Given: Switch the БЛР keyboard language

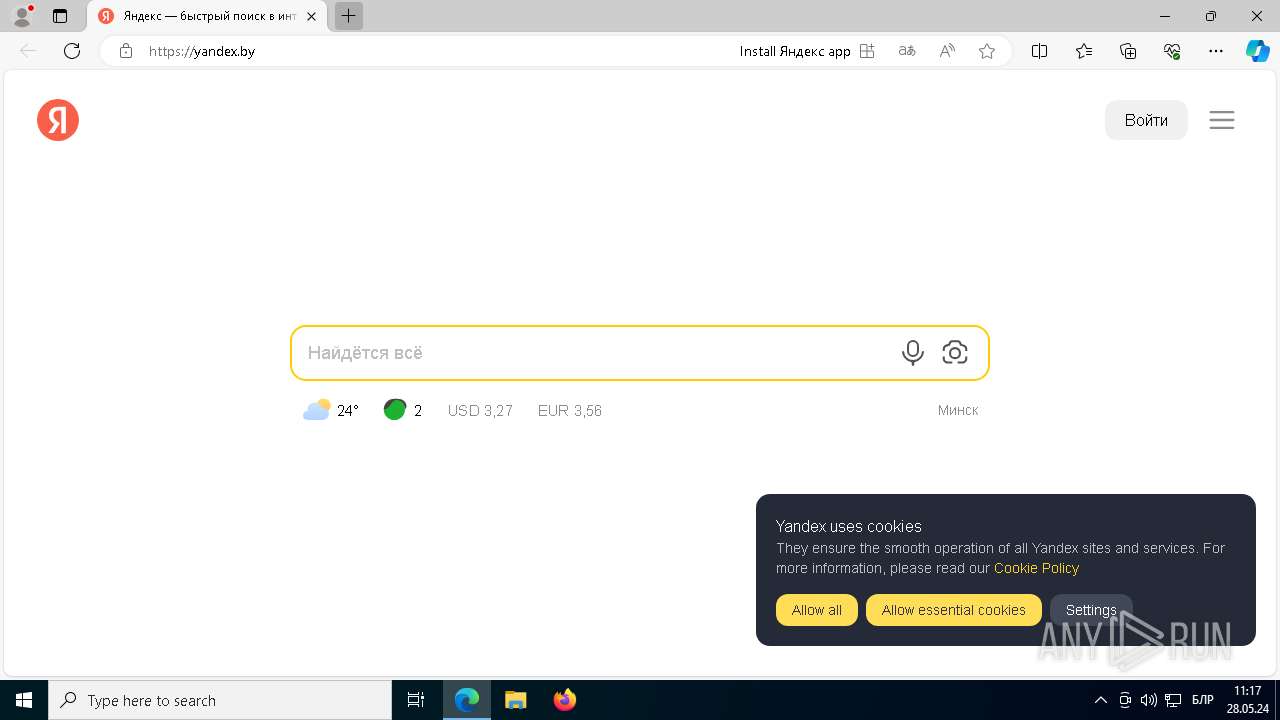Looking at the screenshot, I should coord(1203,700).
